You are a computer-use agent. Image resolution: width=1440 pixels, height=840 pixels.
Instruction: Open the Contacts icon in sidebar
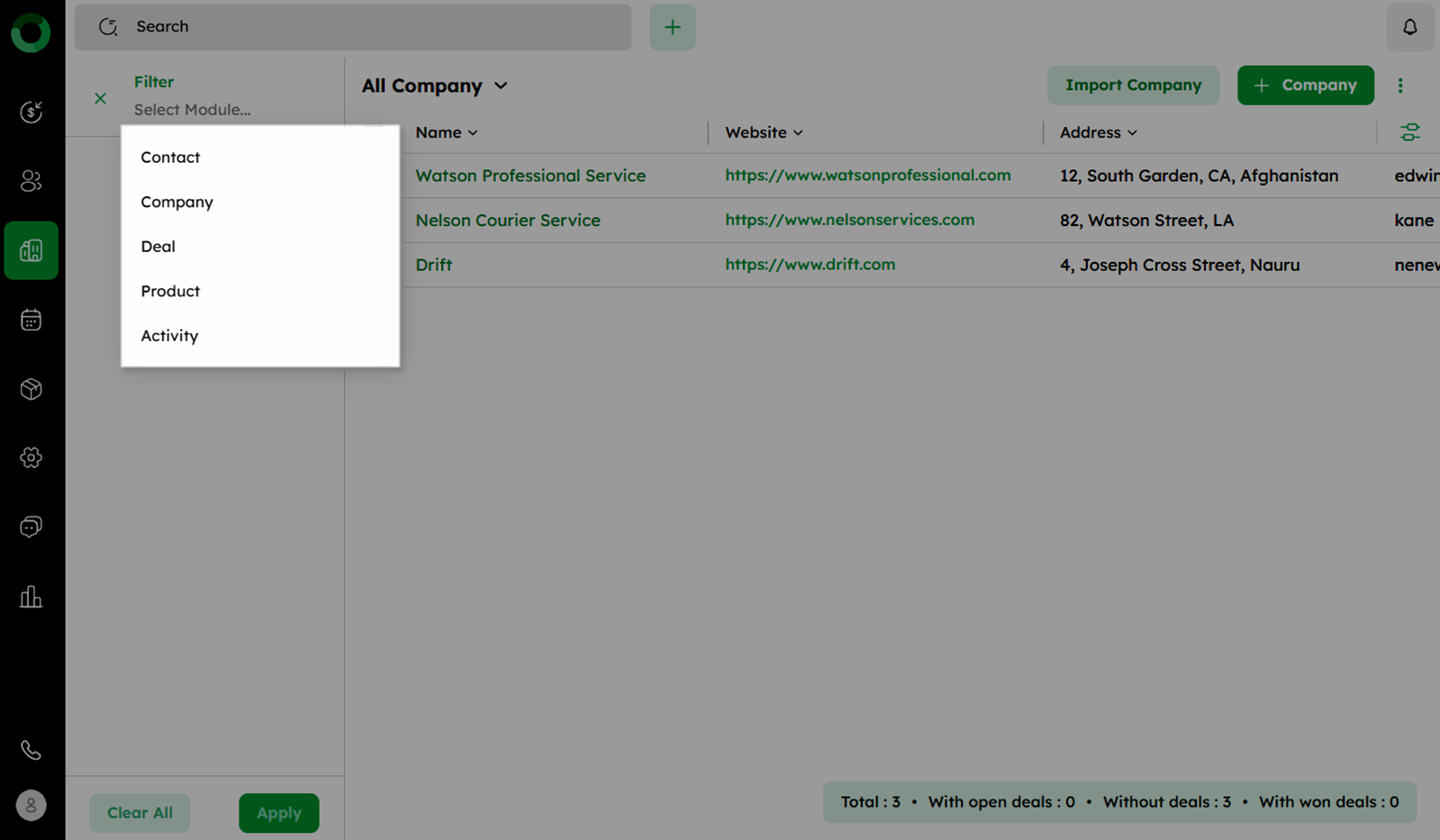32,181
